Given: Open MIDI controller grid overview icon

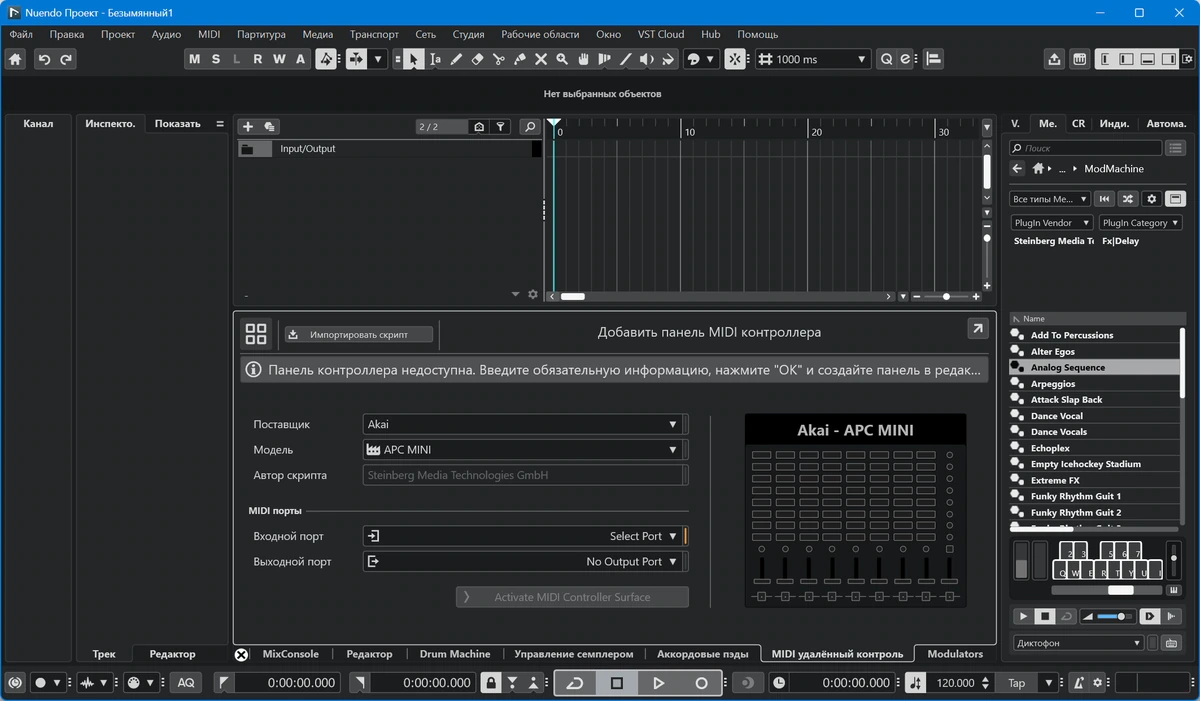Looking at the screenshot, I should coord(256,334).
